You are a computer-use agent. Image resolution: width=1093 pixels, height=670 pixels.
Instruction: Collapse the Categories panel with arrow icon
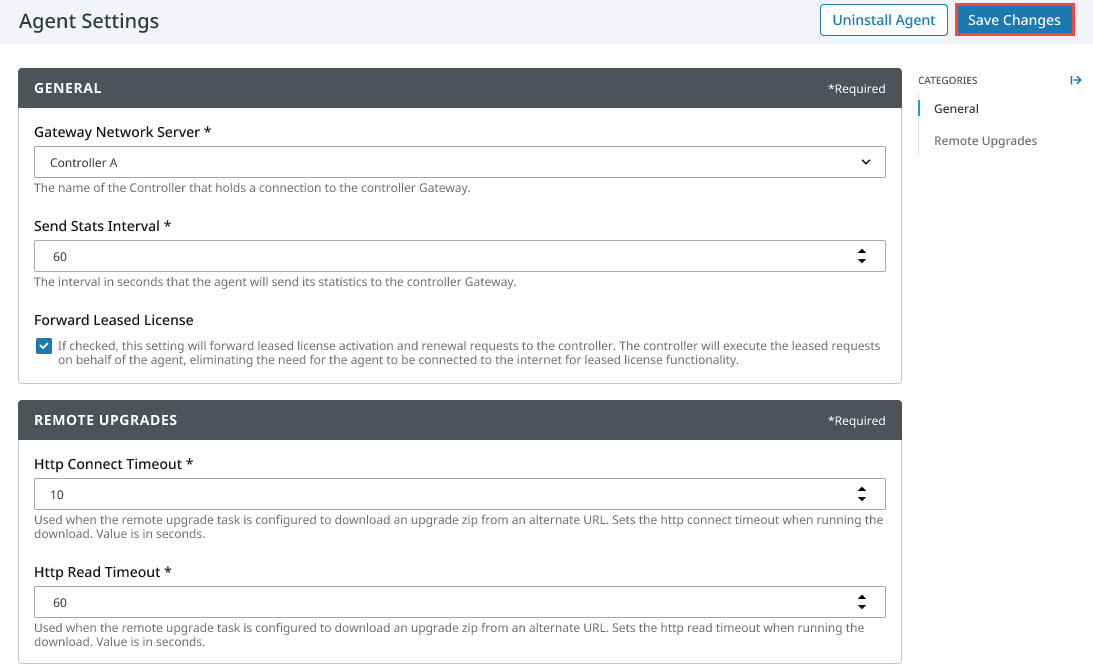(1076, 80)
